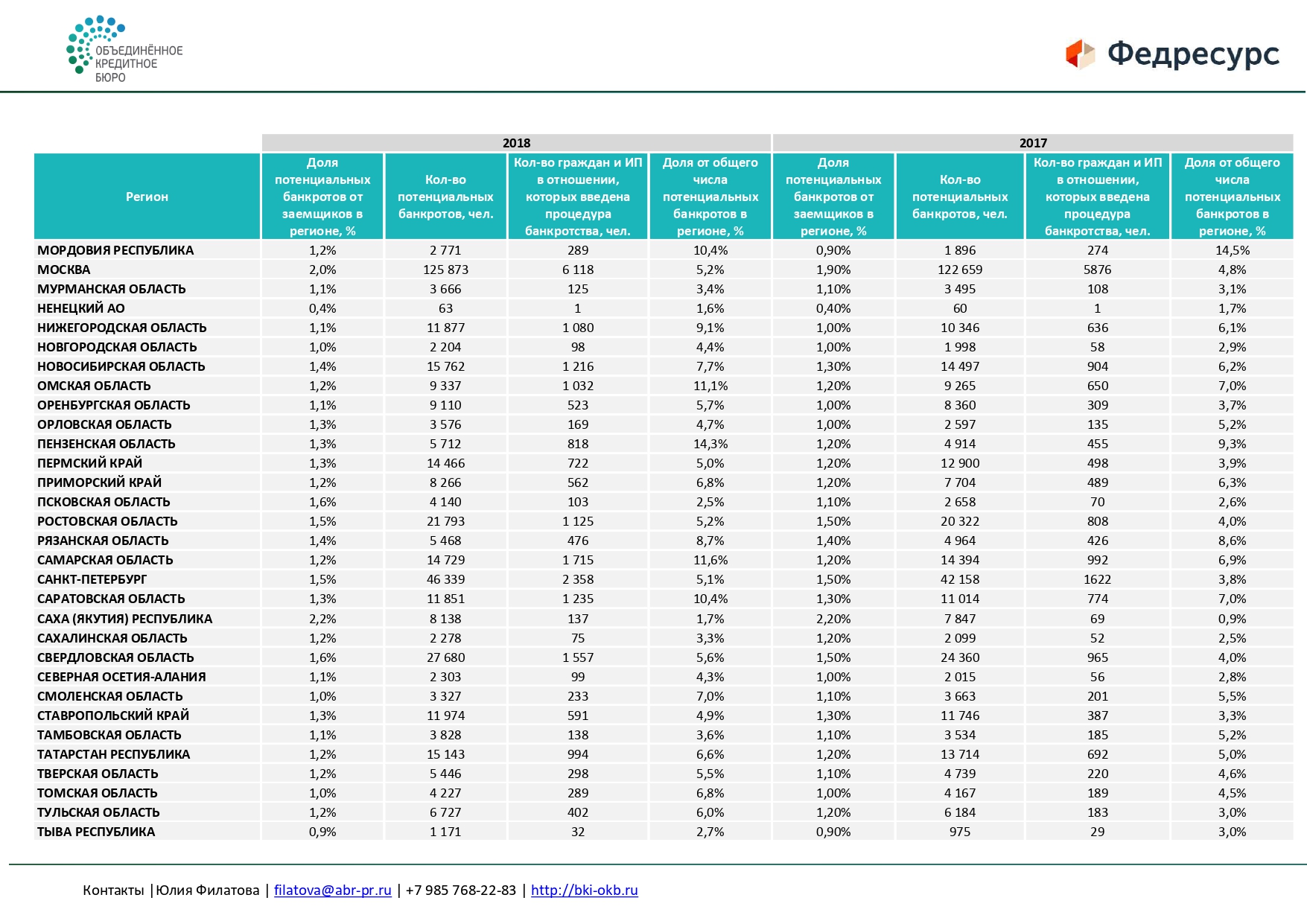Select the ТАТАРСТАН РЕСПУБЛИКА row label

point(114,754)
